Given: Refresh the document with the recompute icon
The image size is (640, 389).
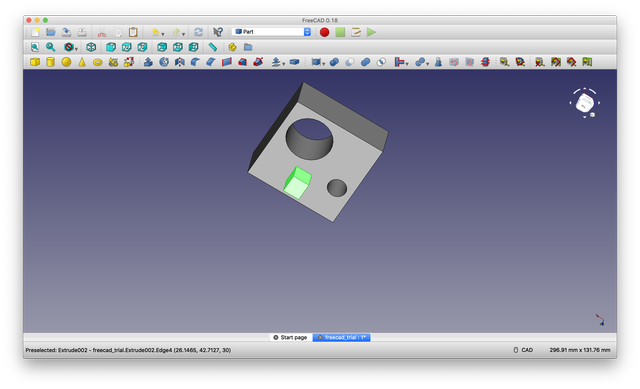Looking at the screenshot, I should pyautogui.click(x=198, y=32).
